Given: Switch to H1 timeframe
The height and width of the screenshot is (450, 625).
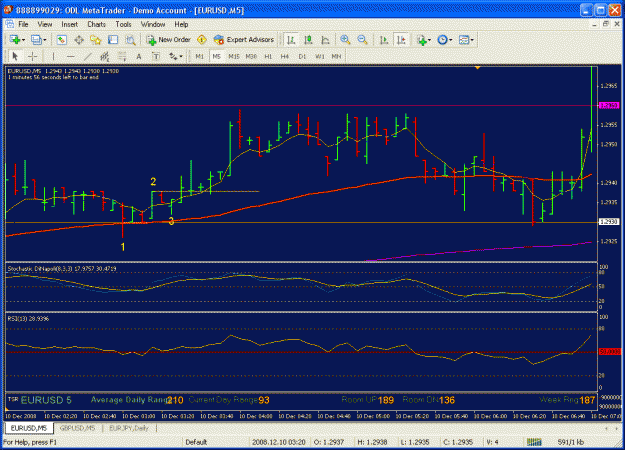Looking at the screenshot, I should point(268,57).
